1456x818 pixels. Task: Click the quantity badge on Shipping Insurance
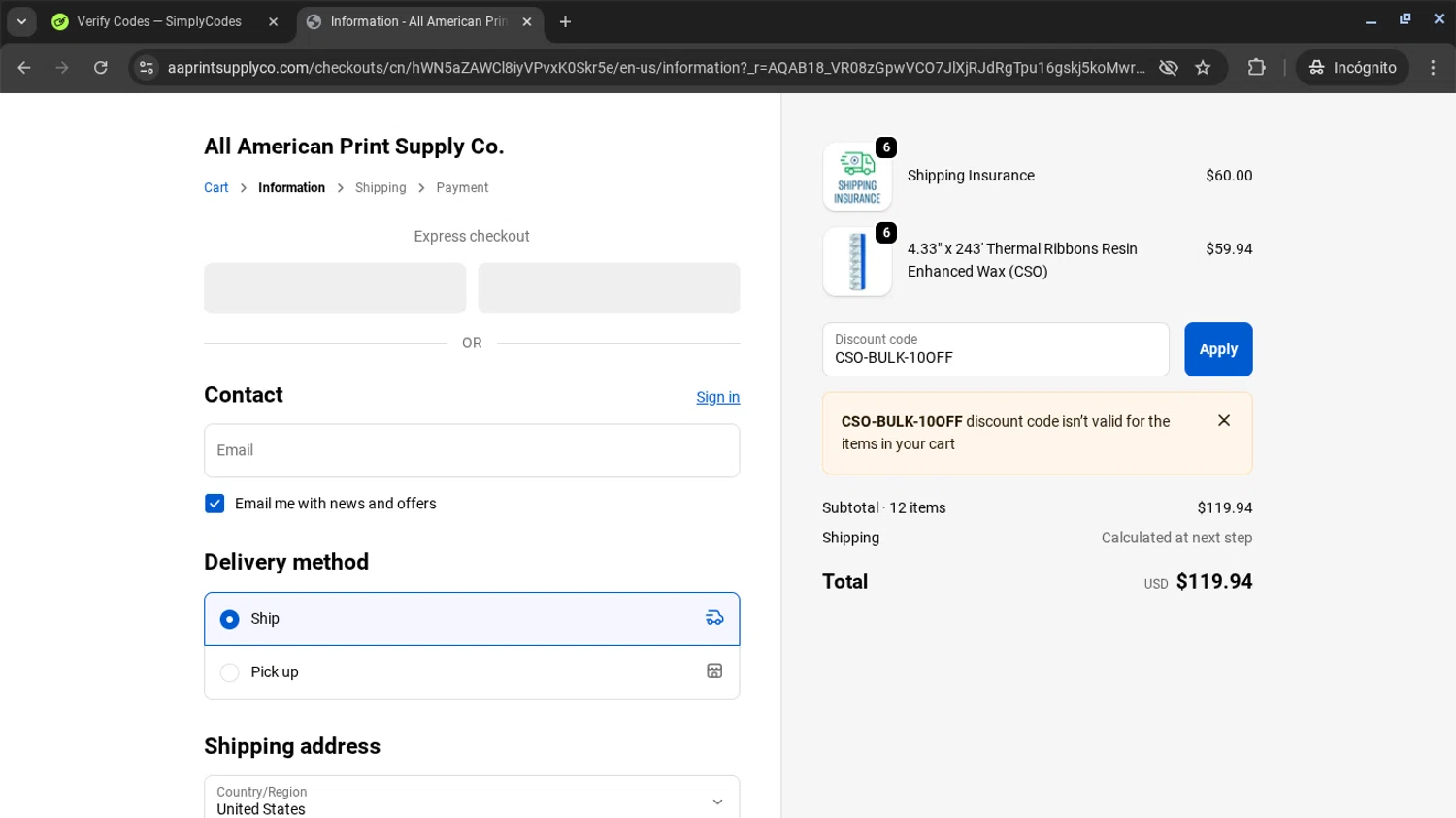click(886, 147)
